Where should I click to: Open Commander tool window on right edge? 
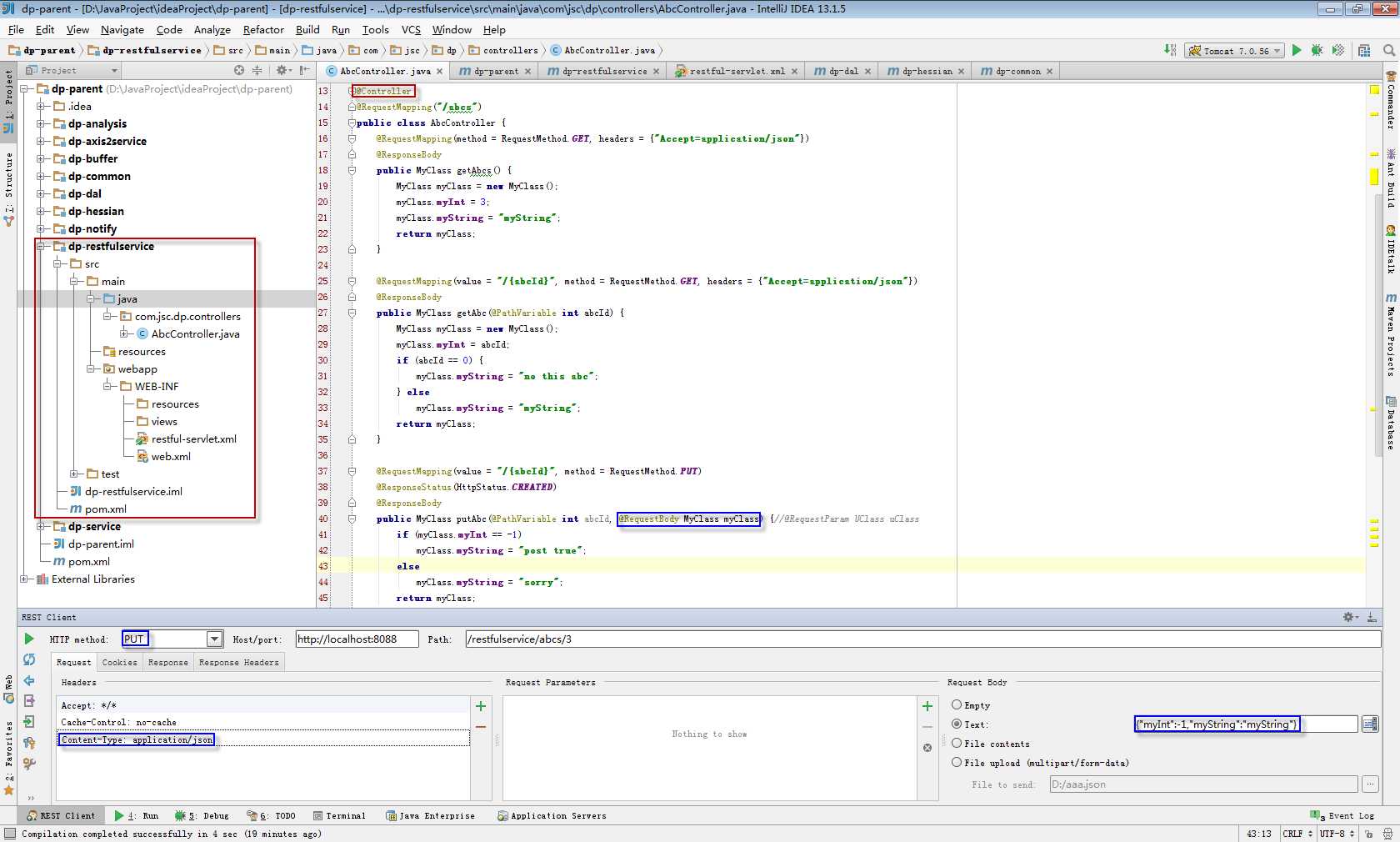1391,100
